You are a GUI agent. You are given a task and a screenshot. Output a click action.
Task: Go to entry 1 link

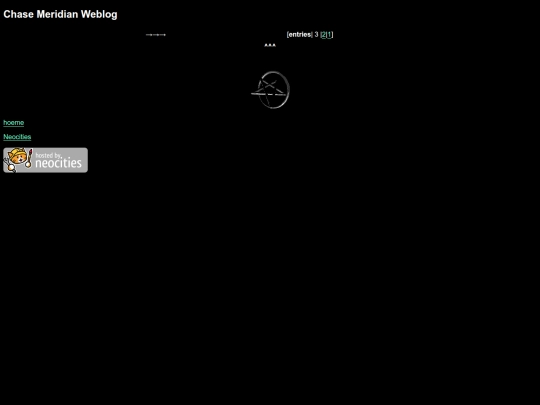point(329,34)
